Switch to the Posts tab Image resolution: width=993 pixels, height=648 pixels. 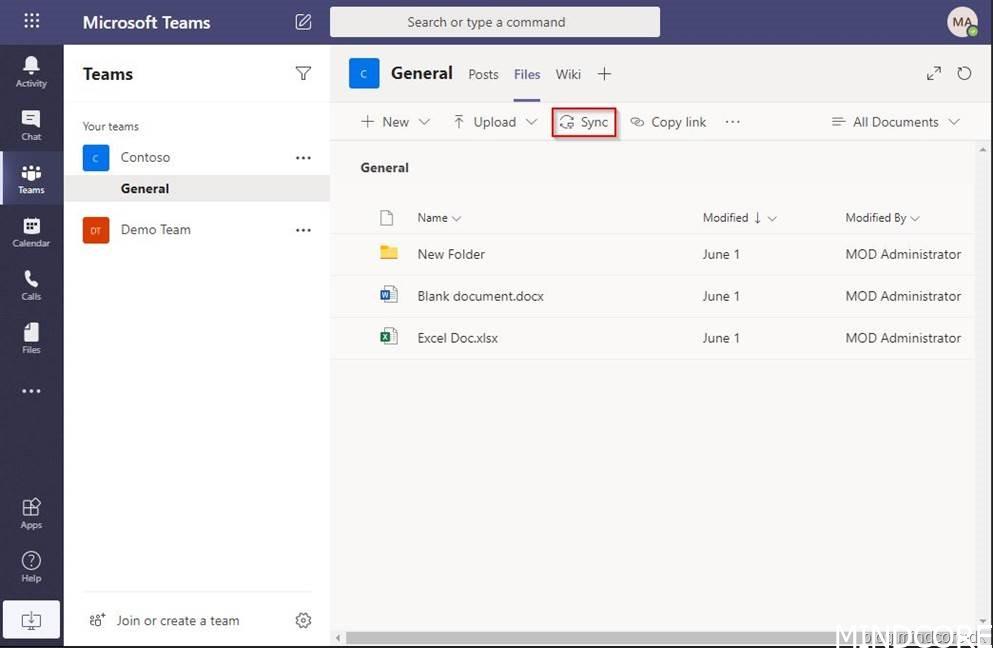pyautogui.click(x=483, y=74)
